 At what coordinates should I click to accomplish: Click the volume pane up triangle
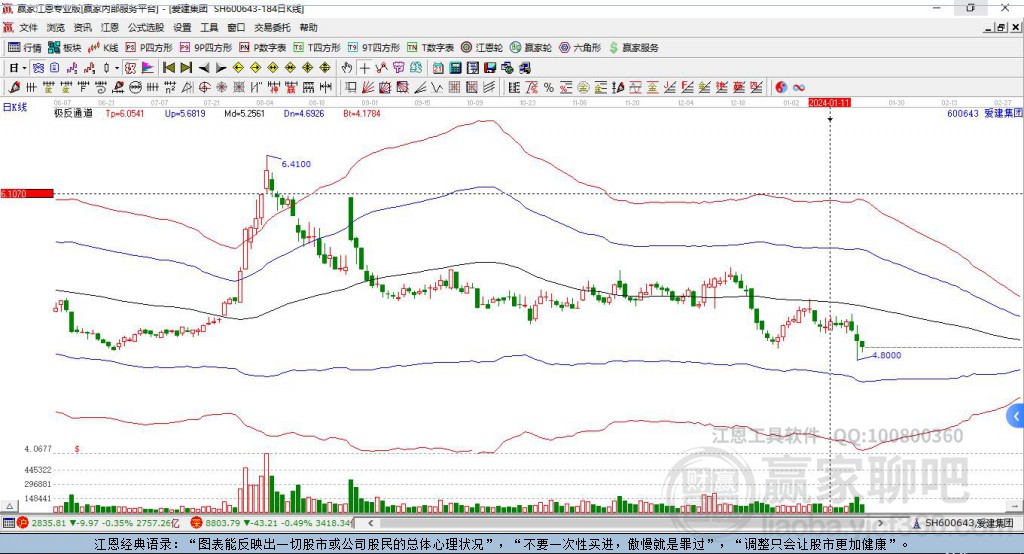9,506
